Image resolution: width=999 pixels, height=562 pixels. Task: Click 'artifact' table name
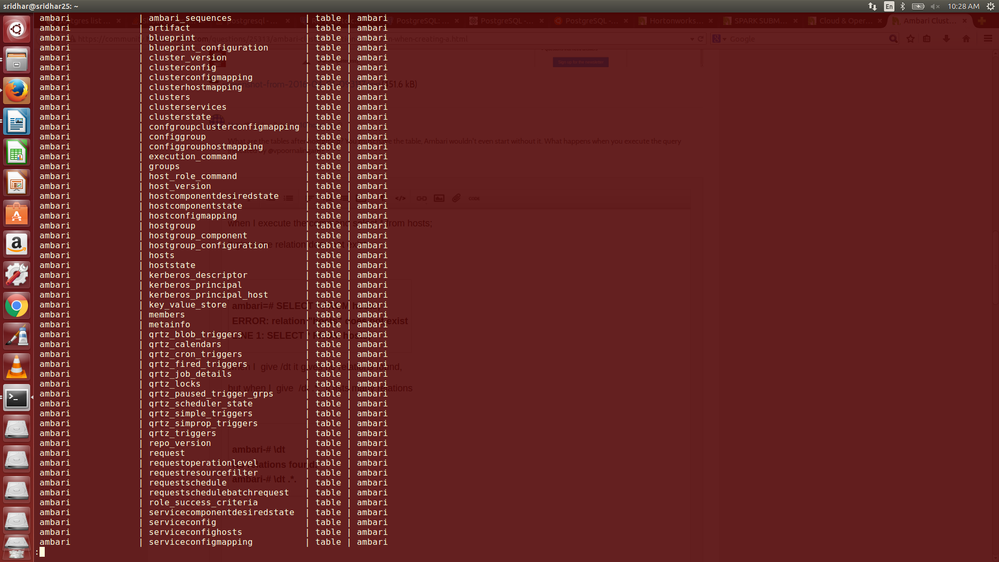[x=169, y=28]
